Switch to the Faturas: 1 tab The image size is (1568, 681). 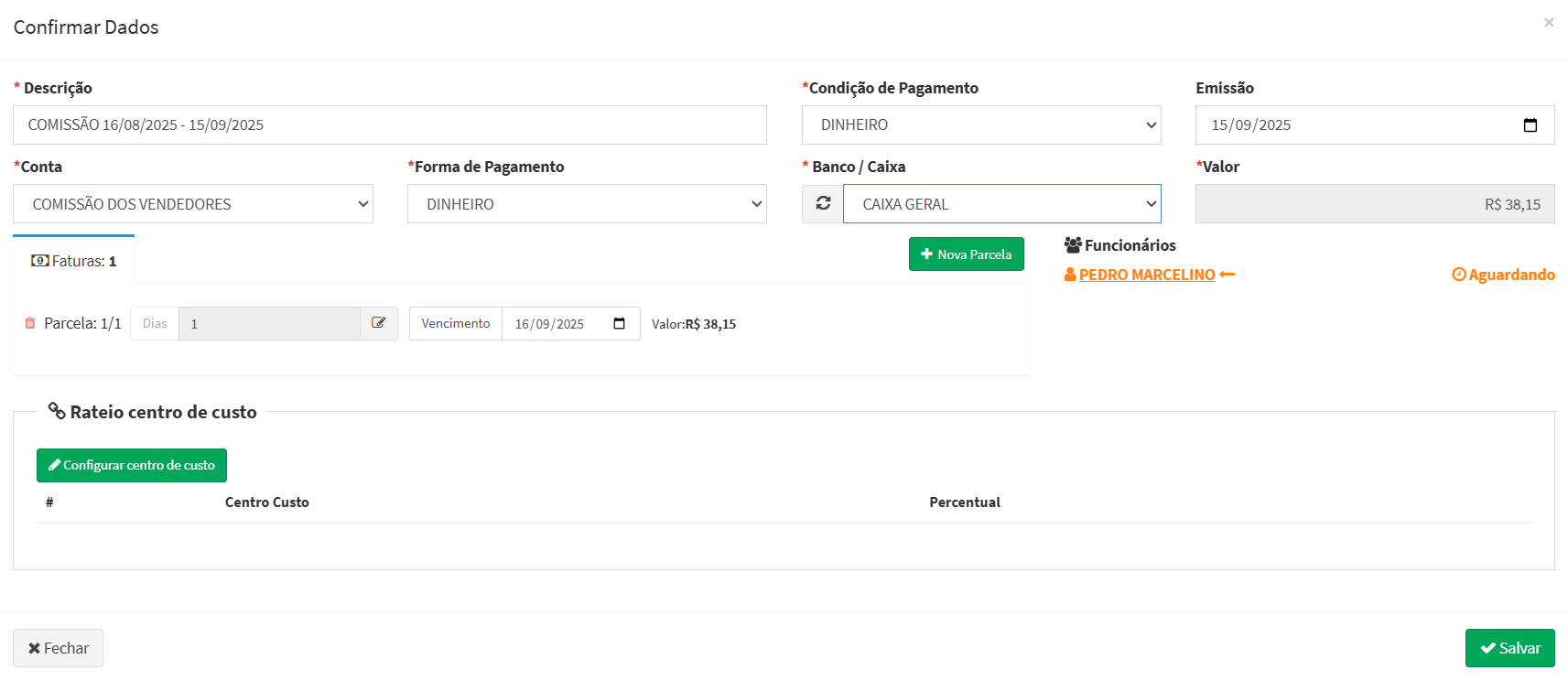pyautogui.click(x=74, y=261)
